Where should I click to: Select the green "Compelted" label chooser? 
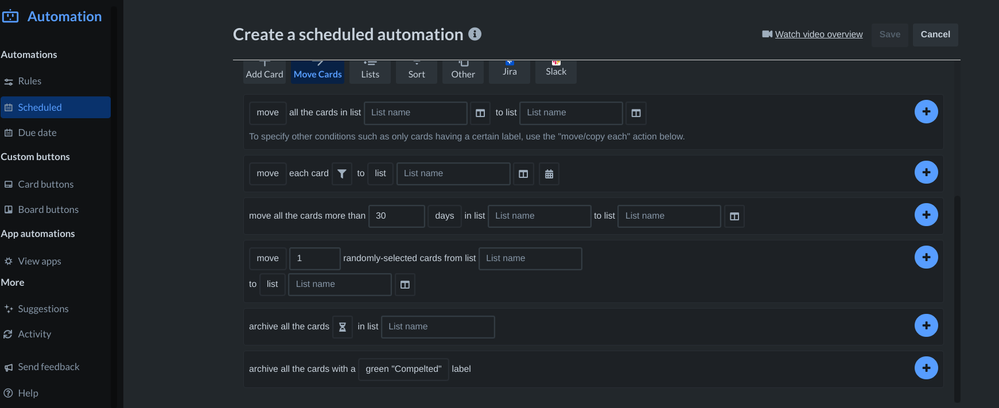click(x=403, y=369)
